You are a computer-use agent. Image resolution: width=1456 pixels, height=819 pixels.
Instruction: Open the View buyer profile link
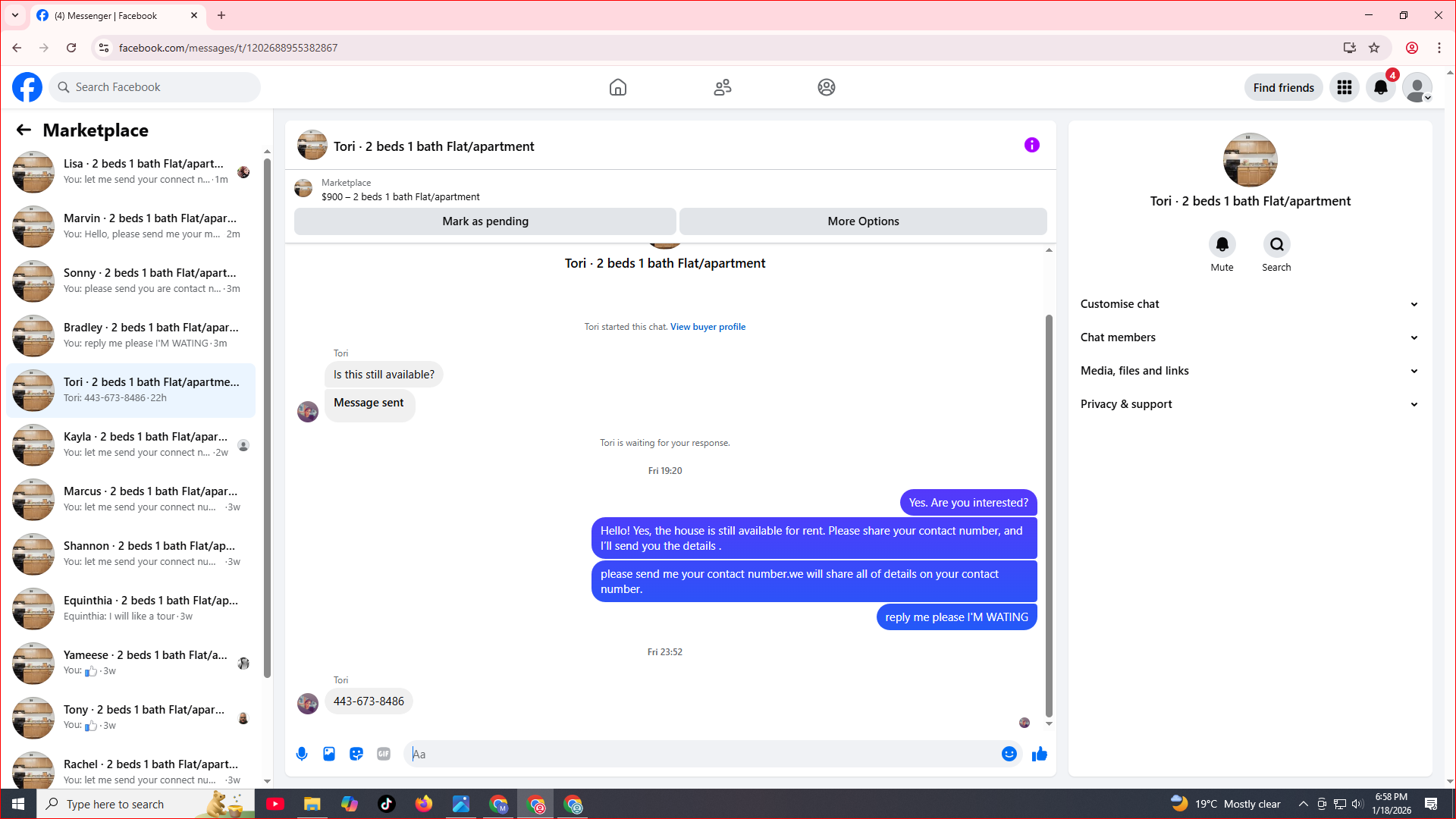[708, 327]
